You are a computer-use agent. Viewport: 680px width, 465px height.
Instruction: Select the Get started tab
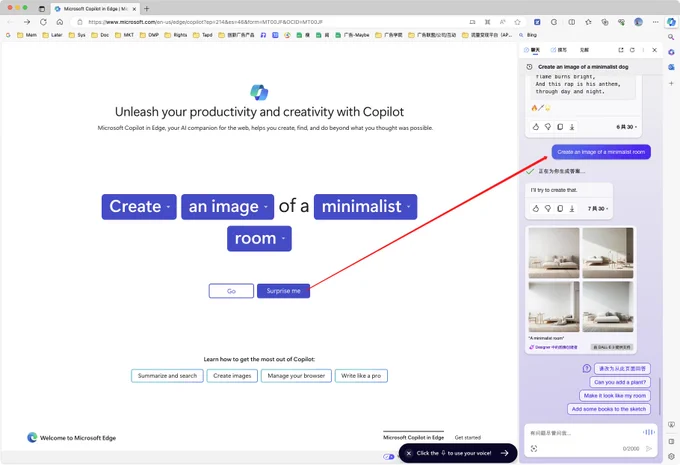[468, 437]
